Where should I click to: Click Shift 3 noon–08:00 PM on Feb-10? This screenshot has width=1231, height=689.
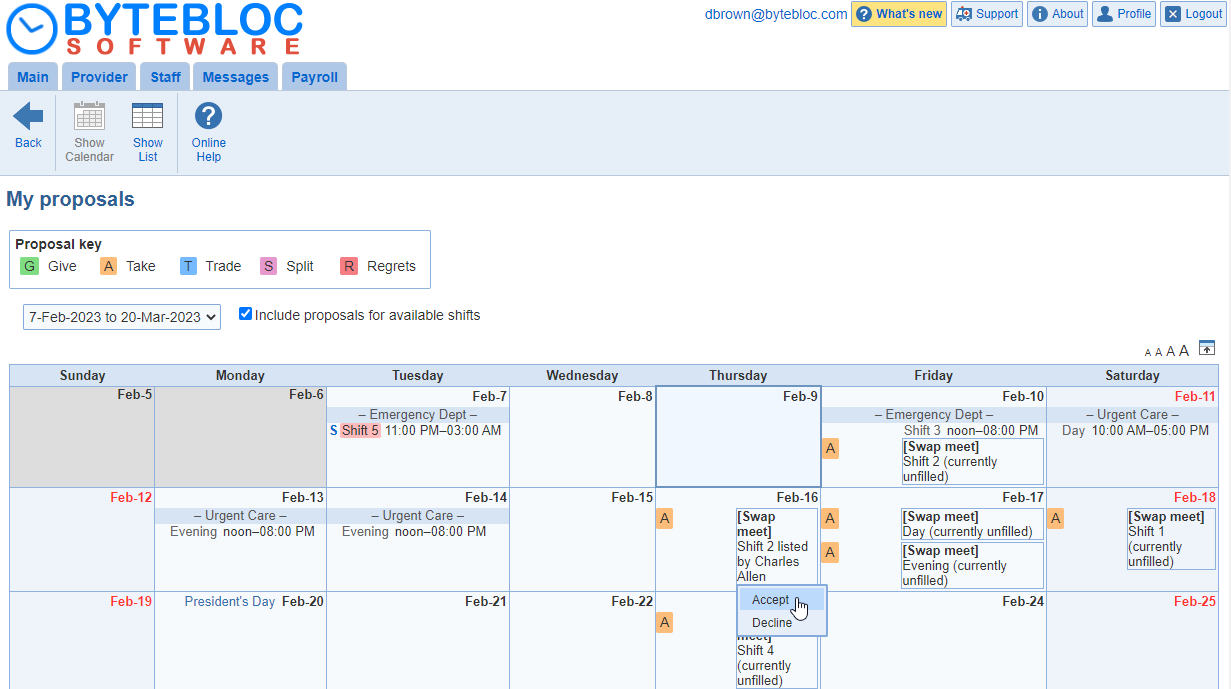pos(971,431)
